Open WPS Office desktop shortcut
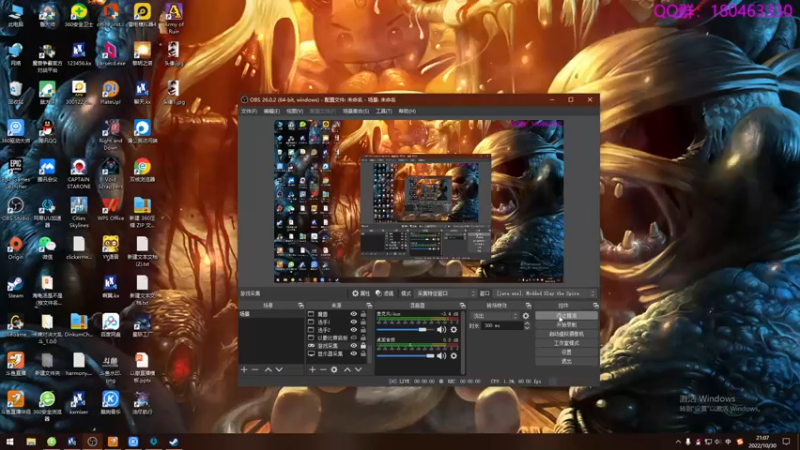Image resolution: width=800 pixels, height=450 pixels. 110,209
